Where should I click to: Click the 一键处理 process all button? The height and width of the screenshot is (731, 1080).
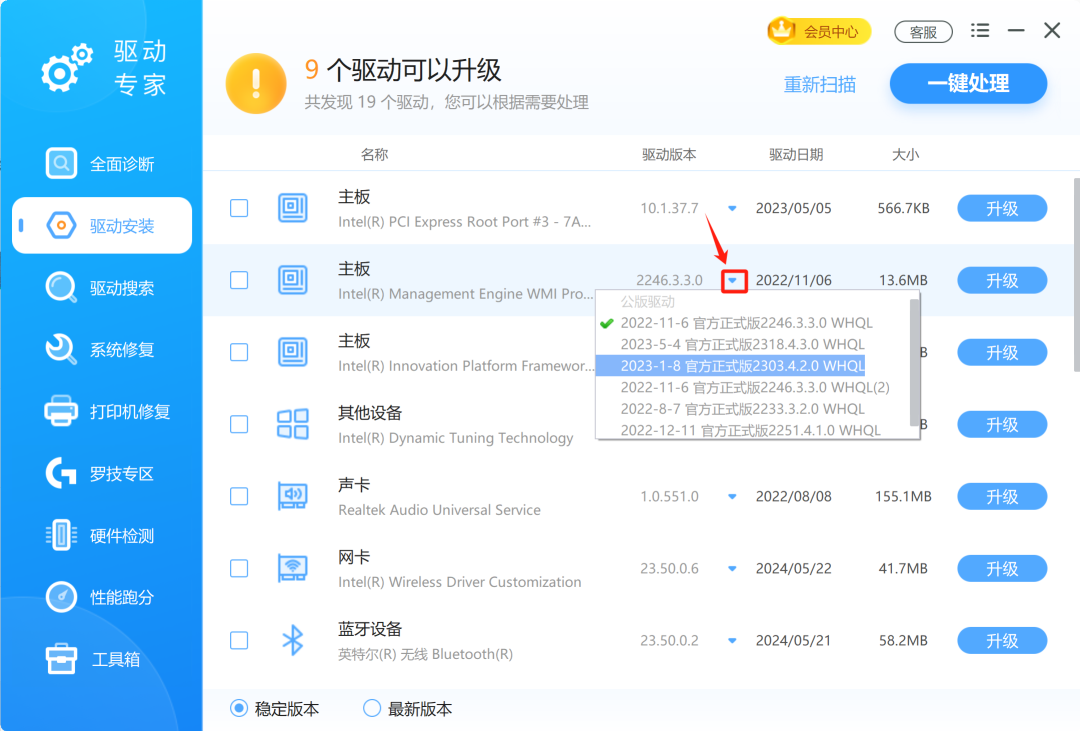point(967,84)
